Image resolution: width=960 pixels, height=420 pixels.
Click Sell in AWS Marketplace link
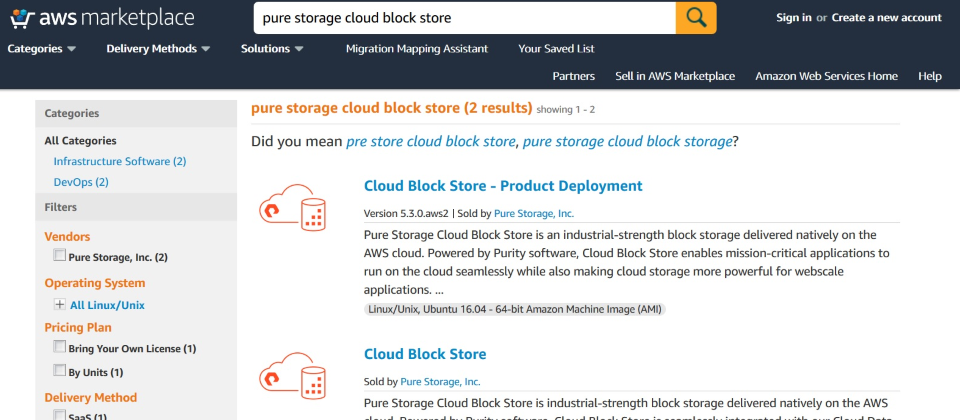(675, 76)
